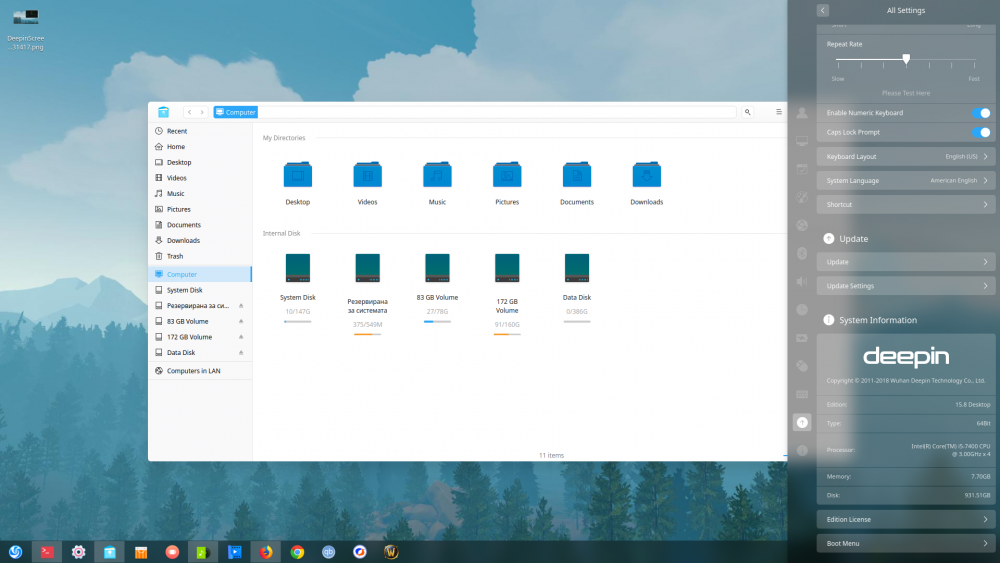Open Sound settings speaker icon
Viewport: 1000px width, 563px height.
click(802, 281)
